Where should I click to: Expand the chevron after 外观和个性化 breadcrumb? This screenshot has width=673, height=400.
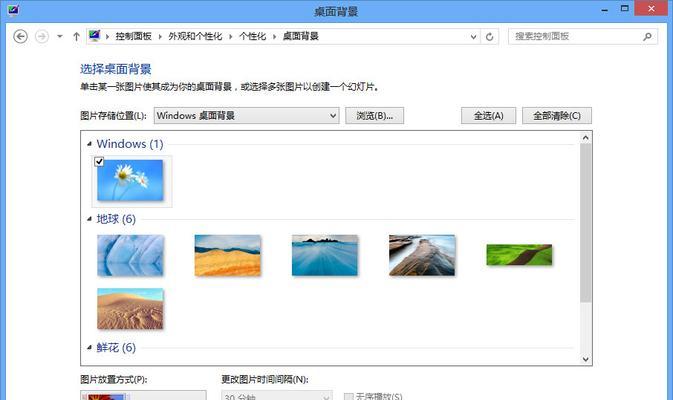230,37
